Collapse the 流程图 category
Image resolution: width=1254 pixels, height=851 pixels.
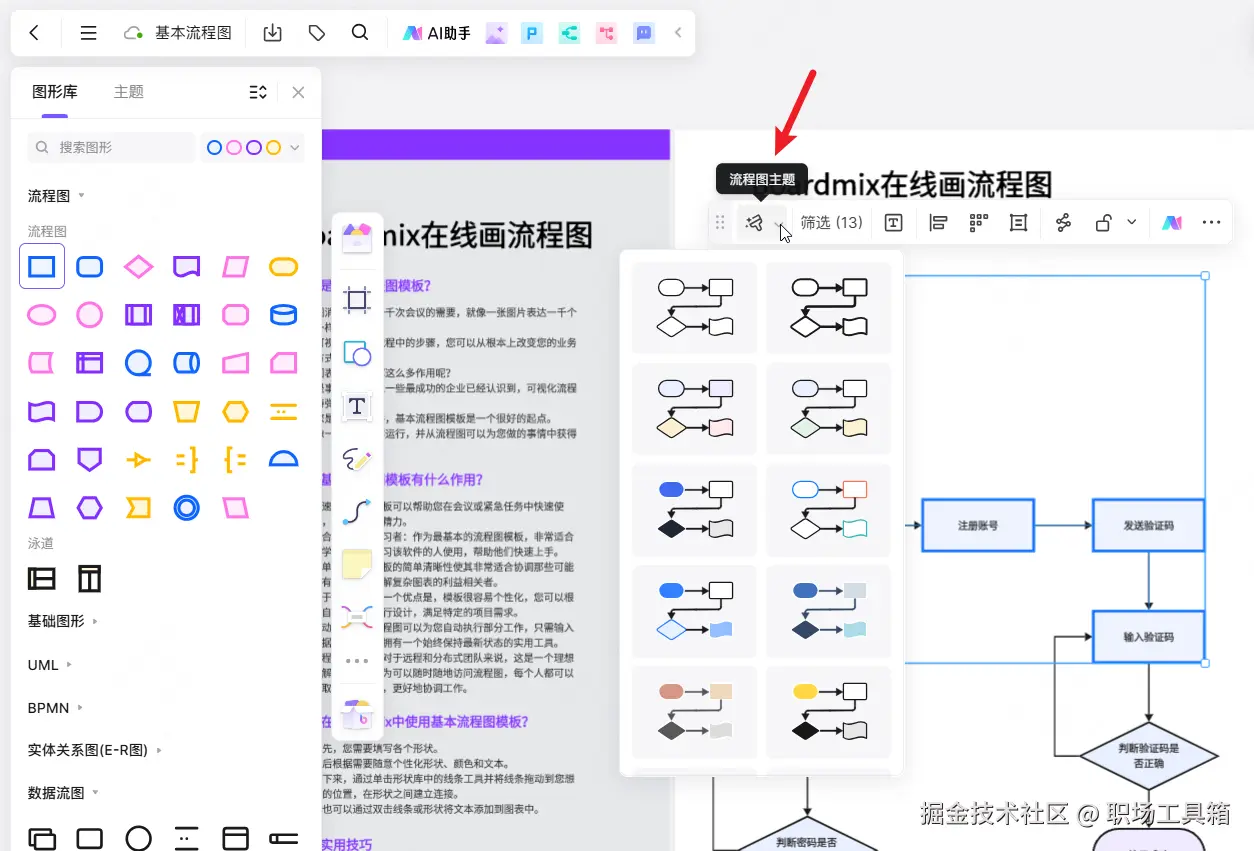[56, 196]
